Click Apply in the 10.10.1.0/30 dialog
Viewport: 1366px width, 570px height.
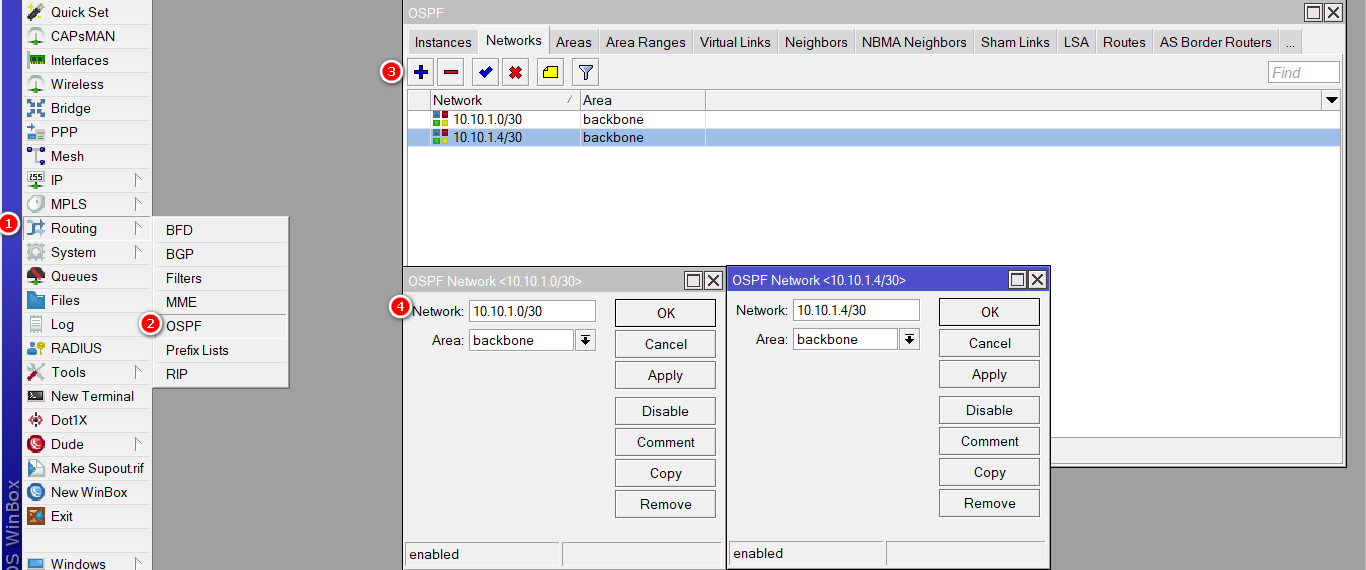(x=665, y=375)
